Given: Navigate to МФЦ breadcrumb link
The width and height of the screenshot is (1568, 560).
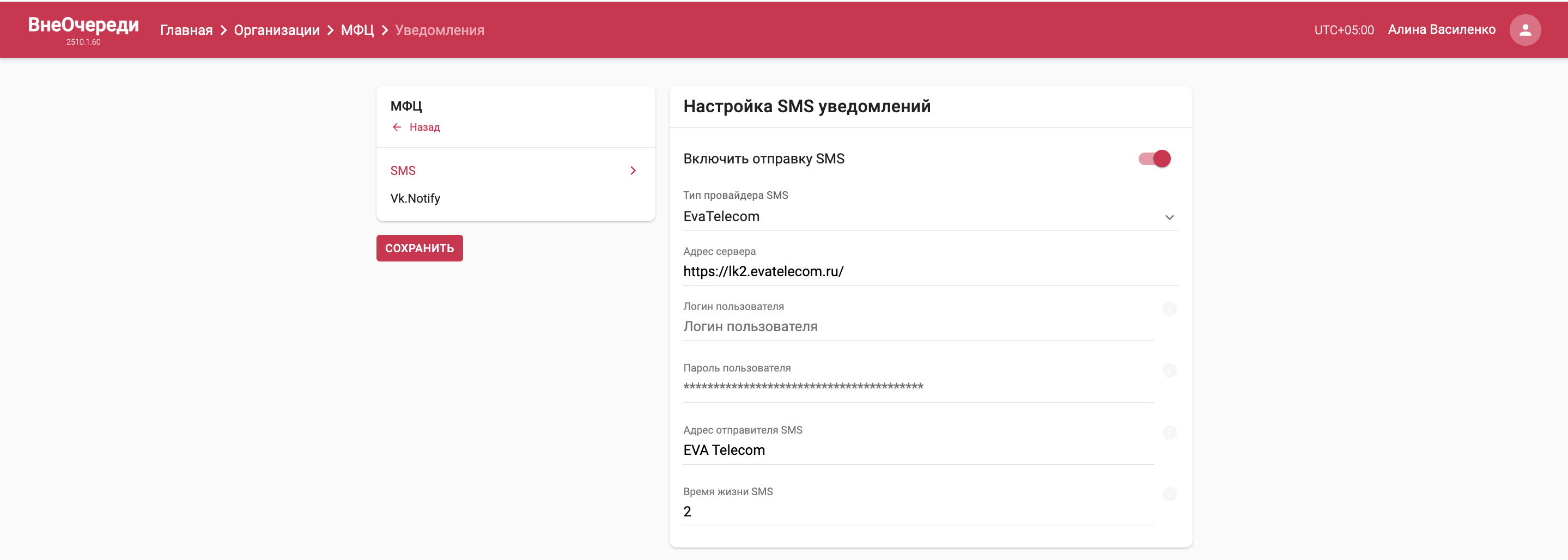Looking at the screenshot, I should pos(357,30).
